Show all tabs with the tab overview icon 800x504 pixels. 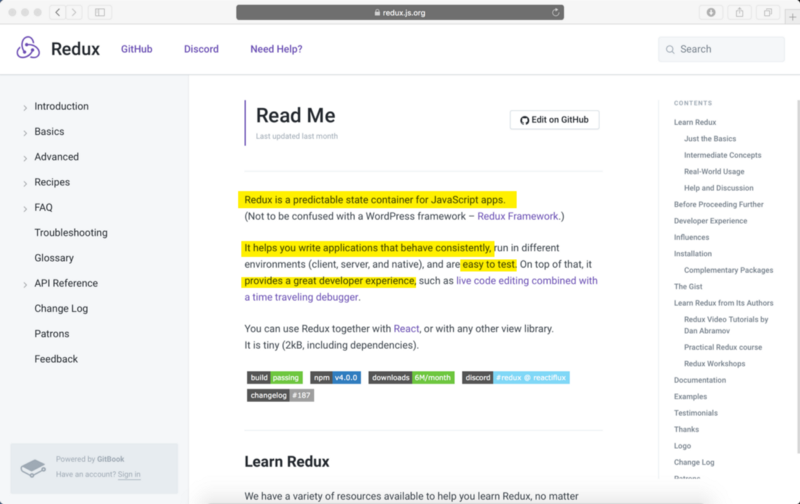point(767,12)
